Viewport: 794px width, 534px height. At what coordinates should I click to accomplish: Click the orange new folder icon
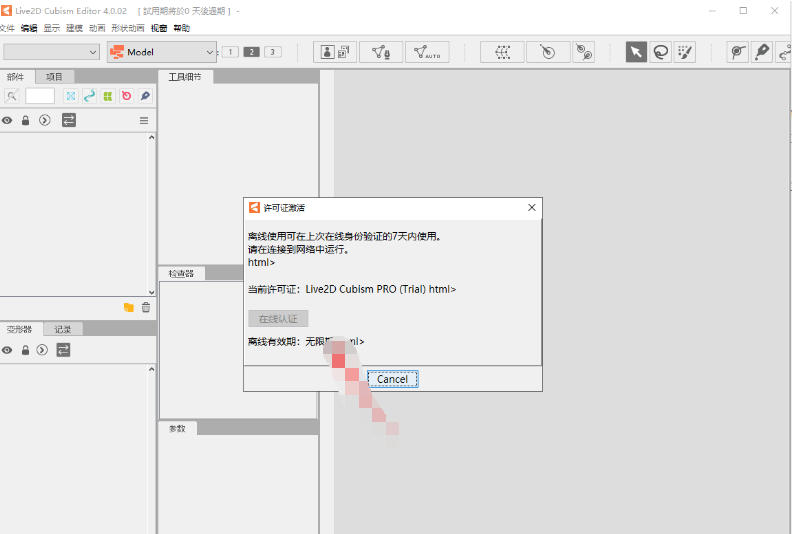128,307
